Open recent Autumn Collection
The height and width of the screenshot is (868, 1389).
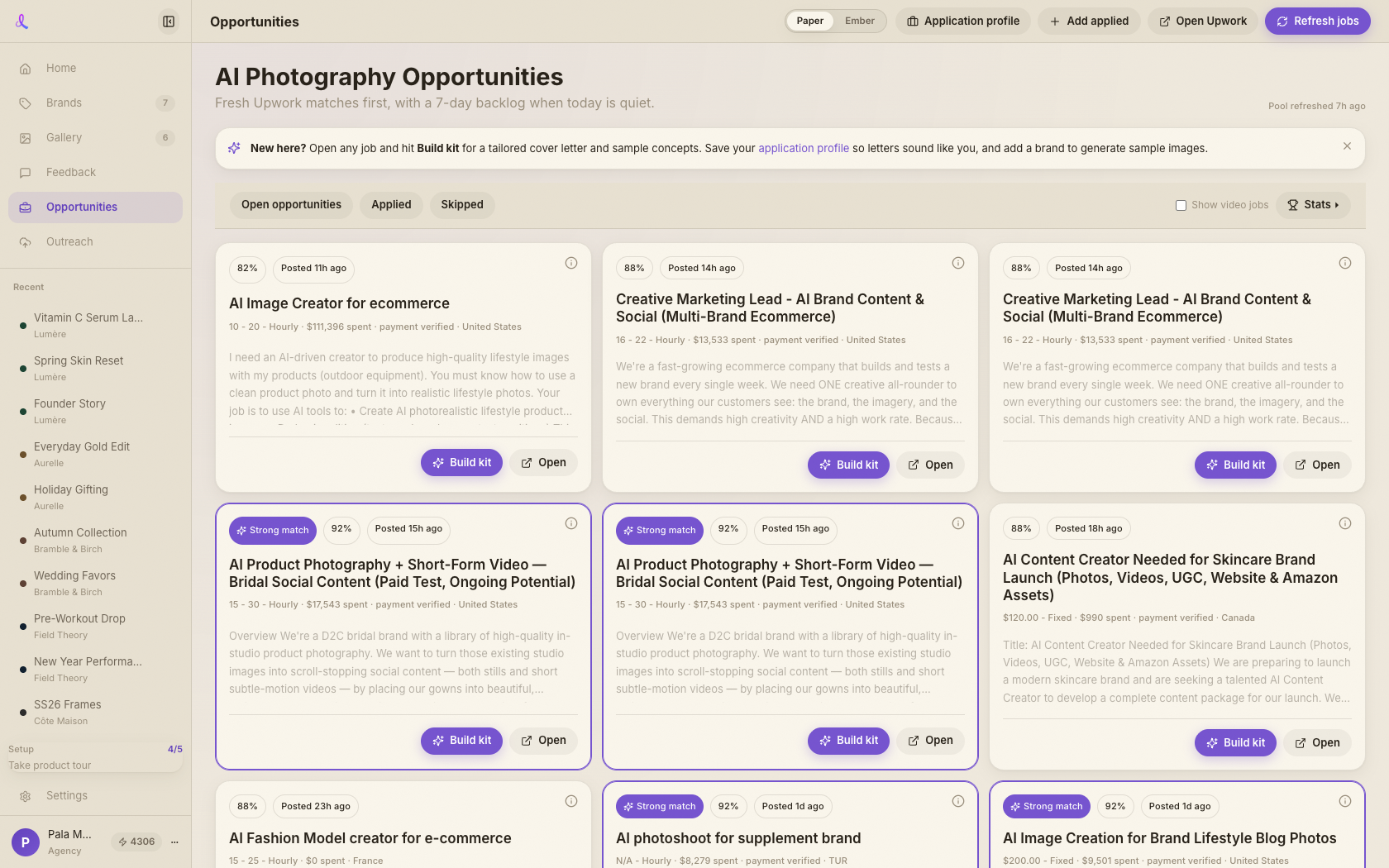pos(95,540)
